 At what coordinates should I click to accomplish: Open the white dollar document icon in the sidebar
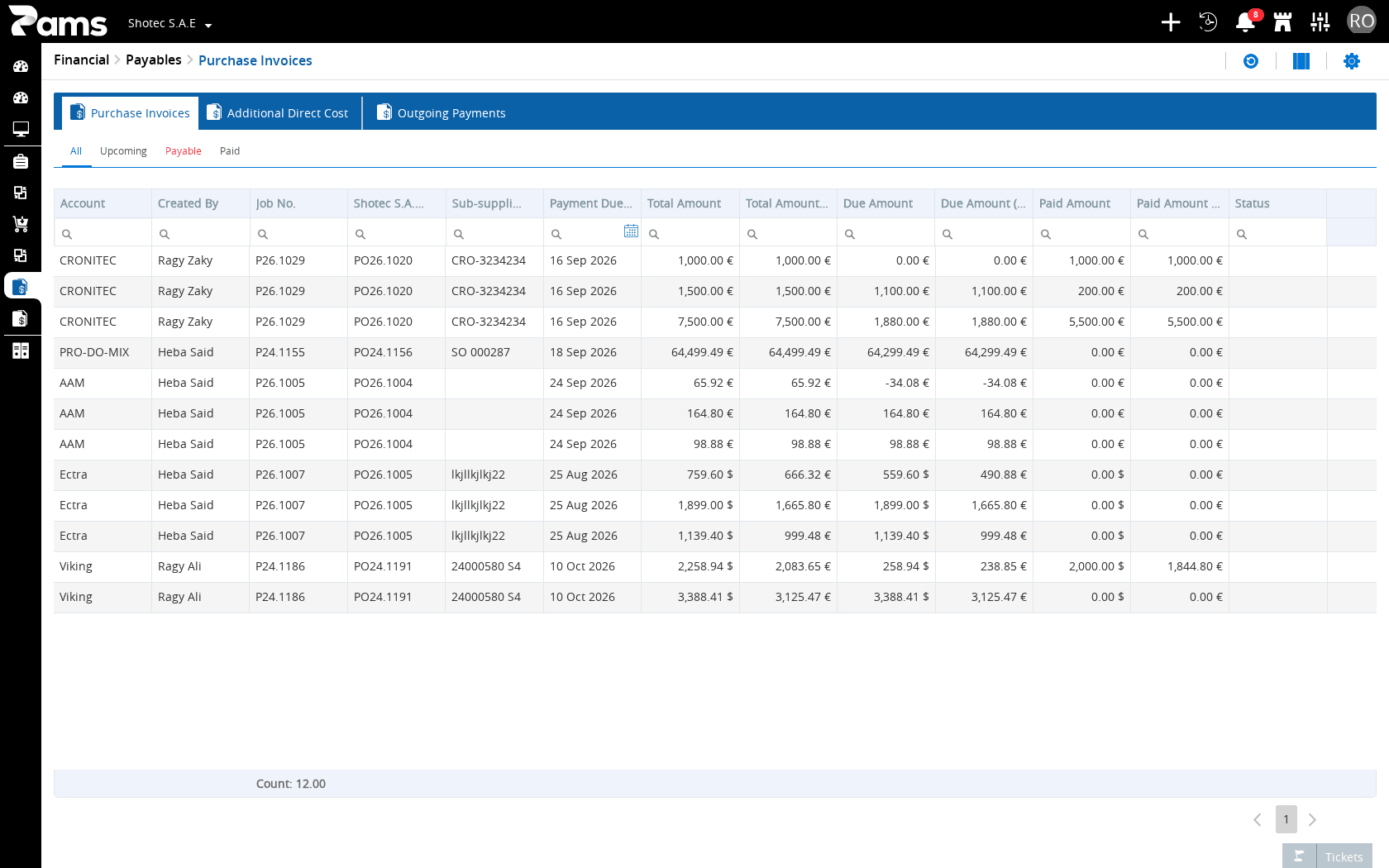tap(21, 318)
